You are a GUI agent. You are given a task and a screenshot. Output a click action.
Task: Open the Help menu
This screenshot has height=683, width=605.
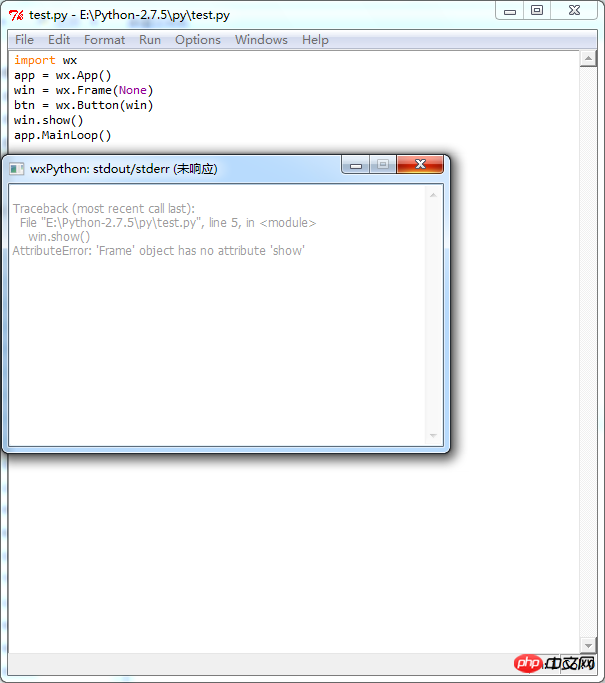[x=315, y=40]
